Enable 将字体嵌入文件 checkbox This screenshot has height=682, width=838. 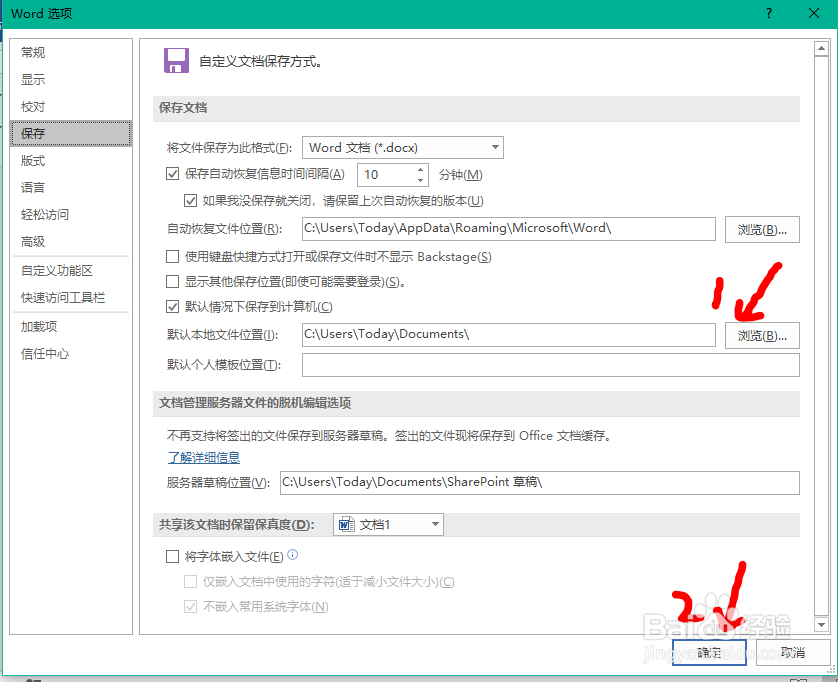click(172, 556)
